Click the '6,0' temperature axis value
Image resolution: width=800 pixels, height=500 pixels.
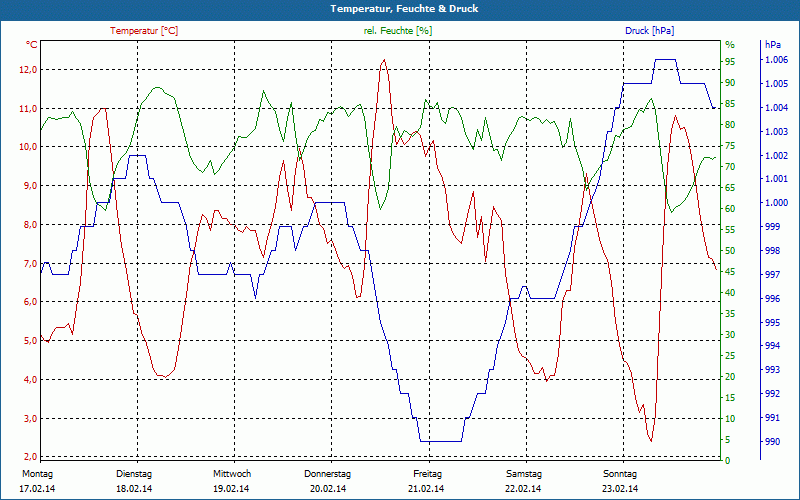(x=30, y=302)
